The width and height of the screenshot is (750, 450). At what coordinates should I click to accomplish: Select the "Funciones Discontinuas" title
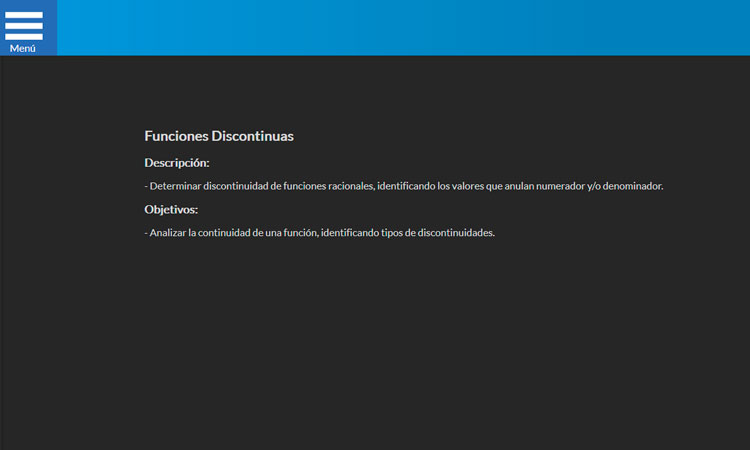(x=219, y=136)
